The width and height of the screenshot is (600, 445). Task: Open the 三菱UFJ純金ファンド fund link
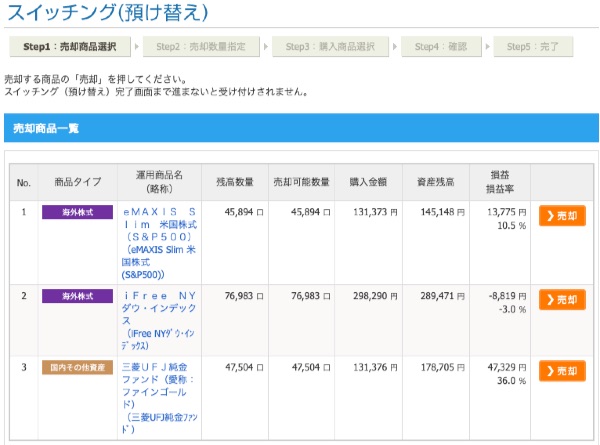159,398
